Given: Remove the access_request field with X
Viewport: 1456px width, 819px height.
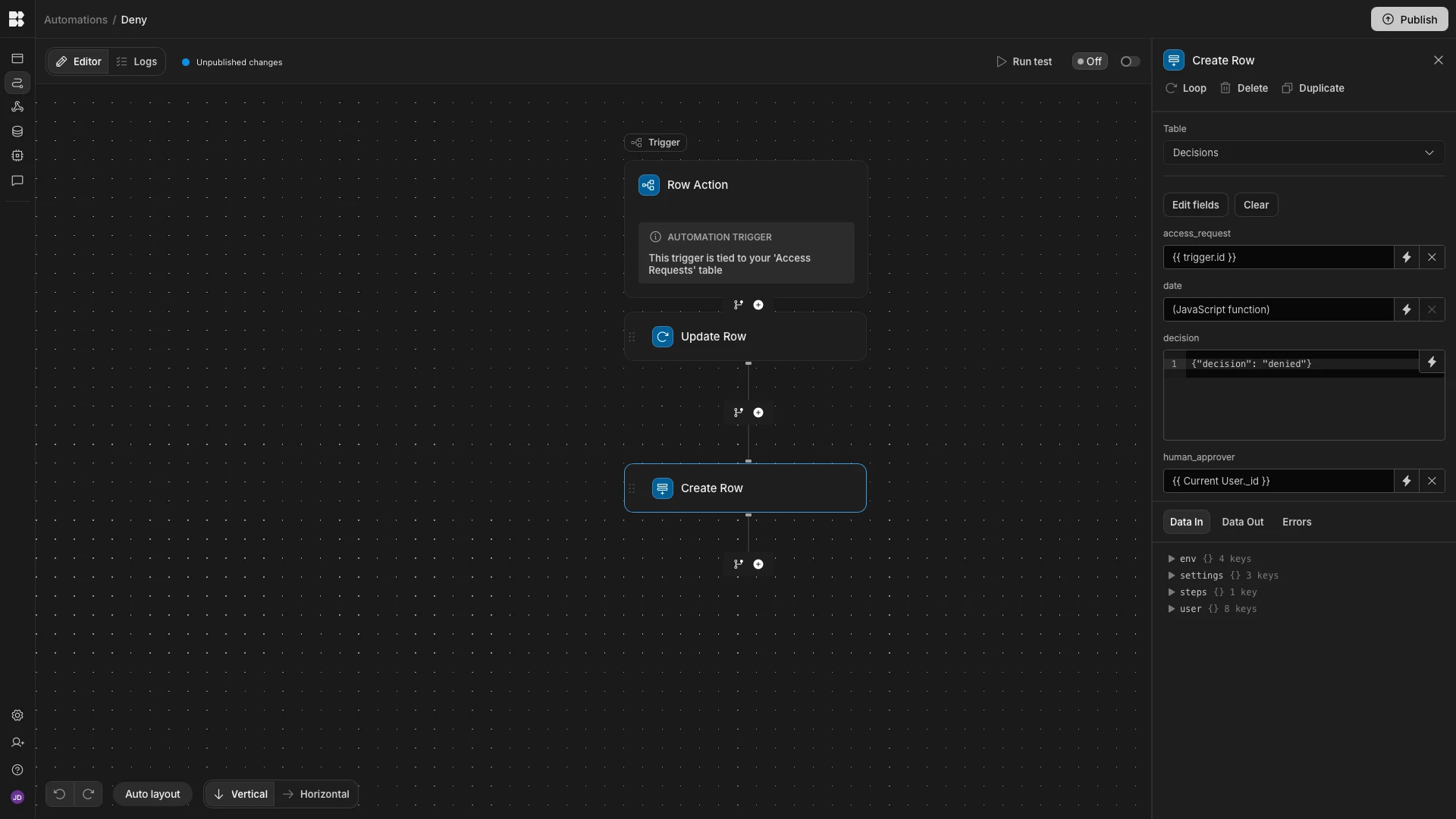Looking at the screenshot, I should [x=1432, y=257].
